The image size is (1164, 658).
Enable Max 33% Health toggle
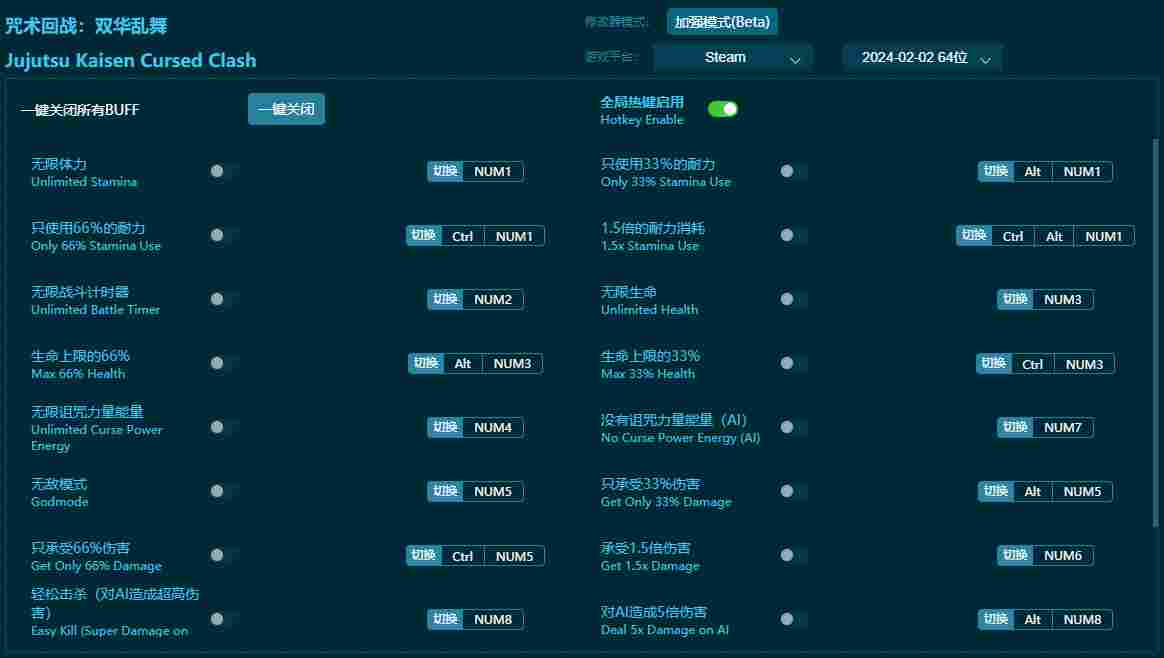(794, 362)
